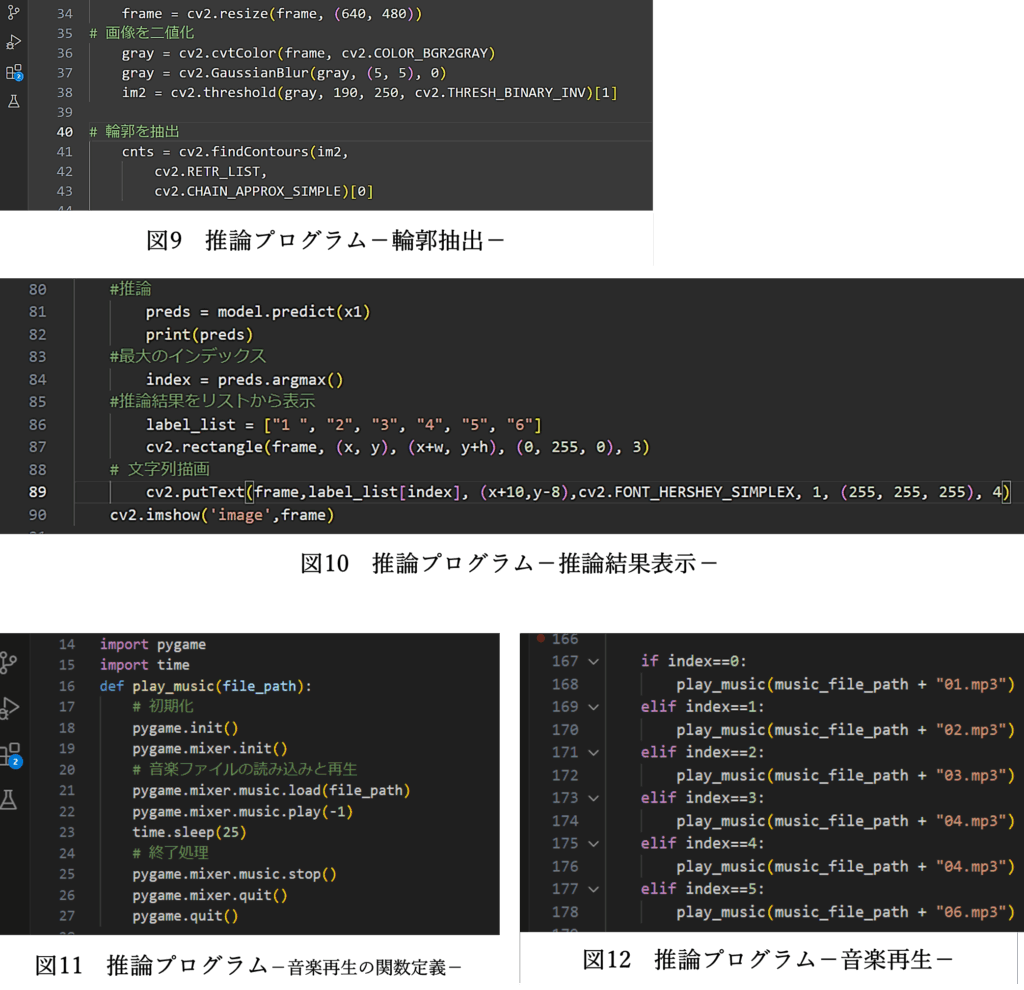
Task: Click 'pygame.mixer.music.load(file_path)' on line 21
Action: [x=271, y=791]
